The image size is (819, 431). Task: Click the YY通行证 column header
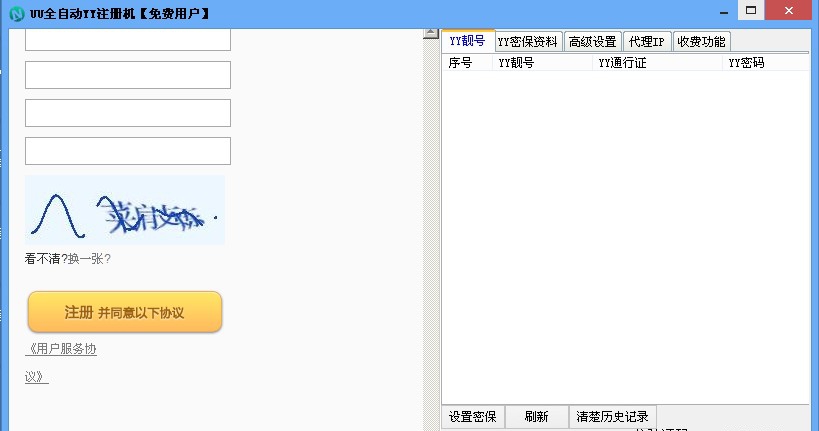point(657,63)
